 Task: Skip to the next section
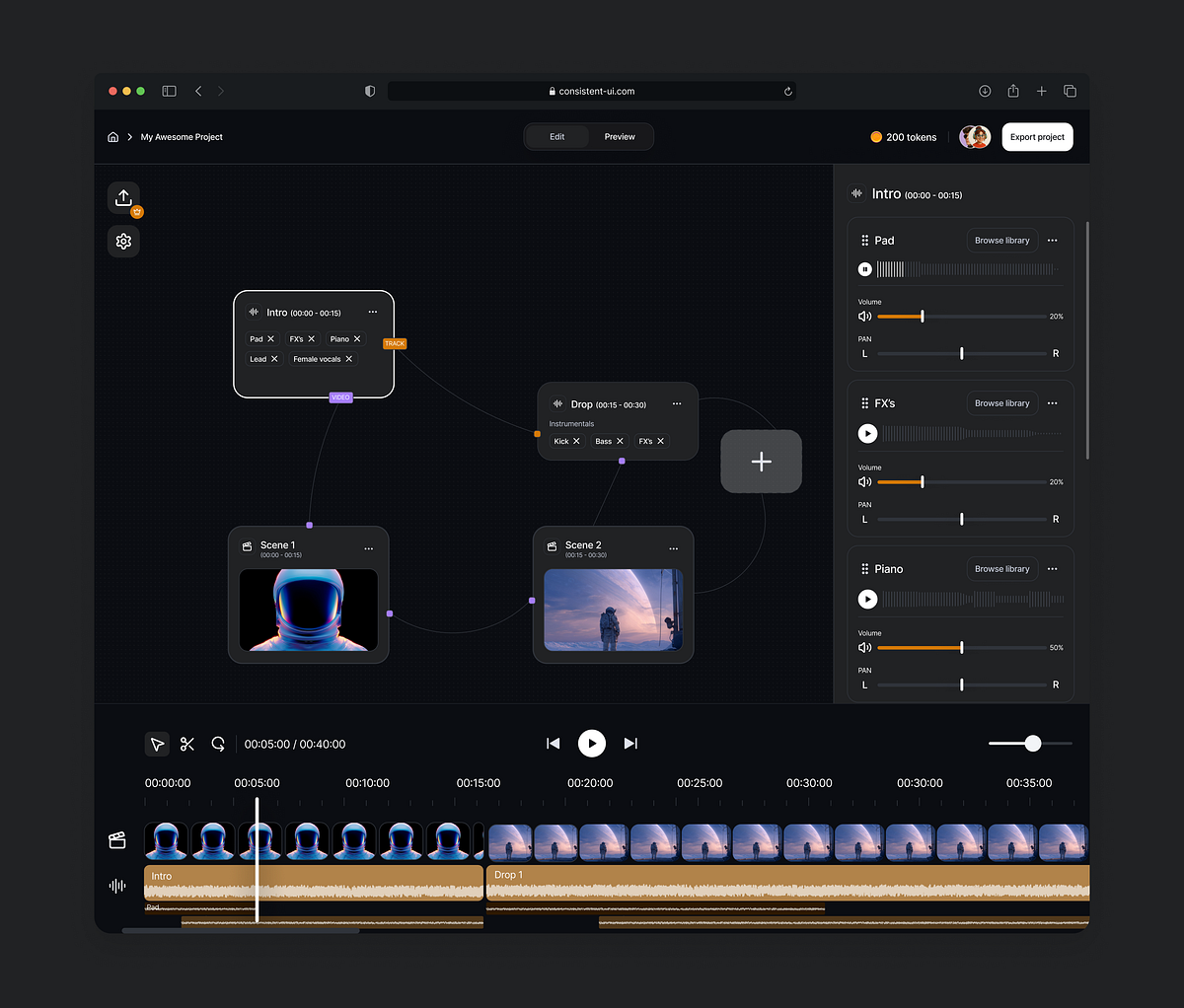coord(630,744)
